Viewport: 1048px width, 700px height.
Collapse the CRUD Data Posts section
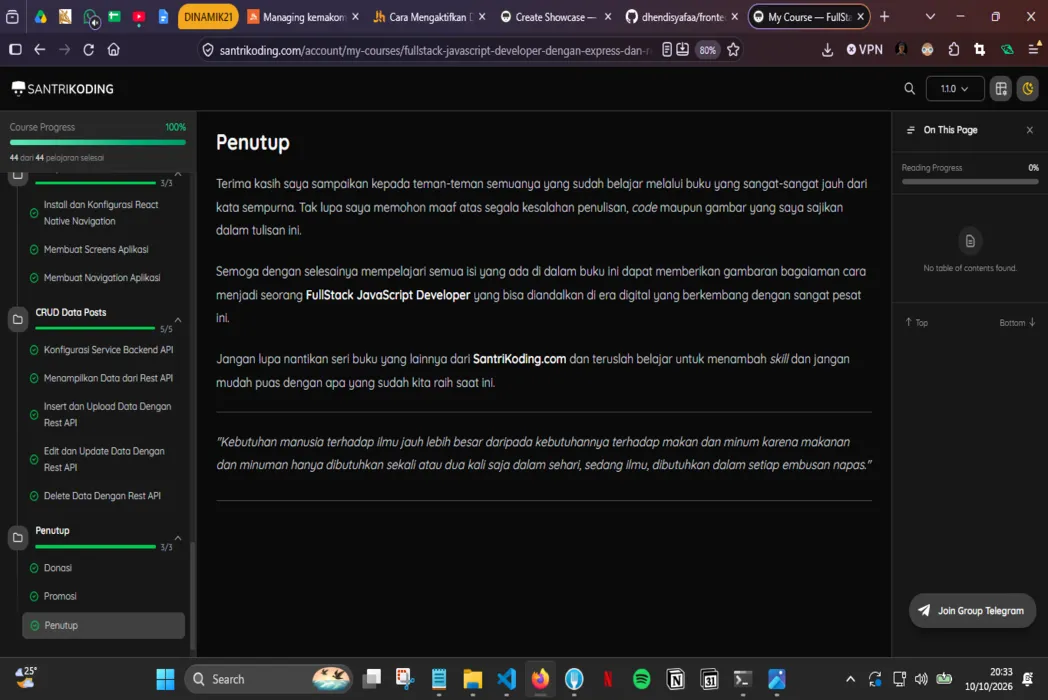178,320
